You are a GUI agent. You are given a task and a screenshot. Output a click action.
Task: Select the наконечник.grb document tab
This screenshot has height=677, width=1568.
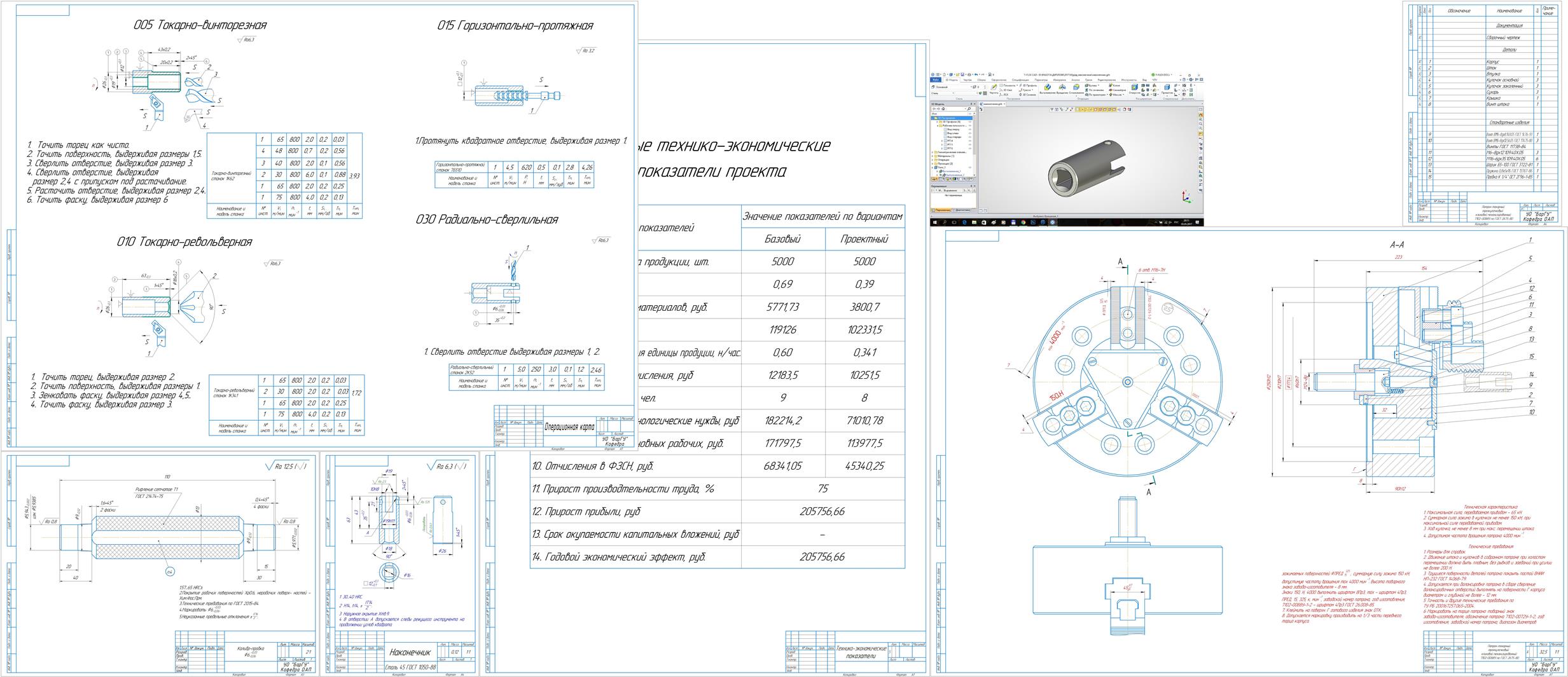992,104
